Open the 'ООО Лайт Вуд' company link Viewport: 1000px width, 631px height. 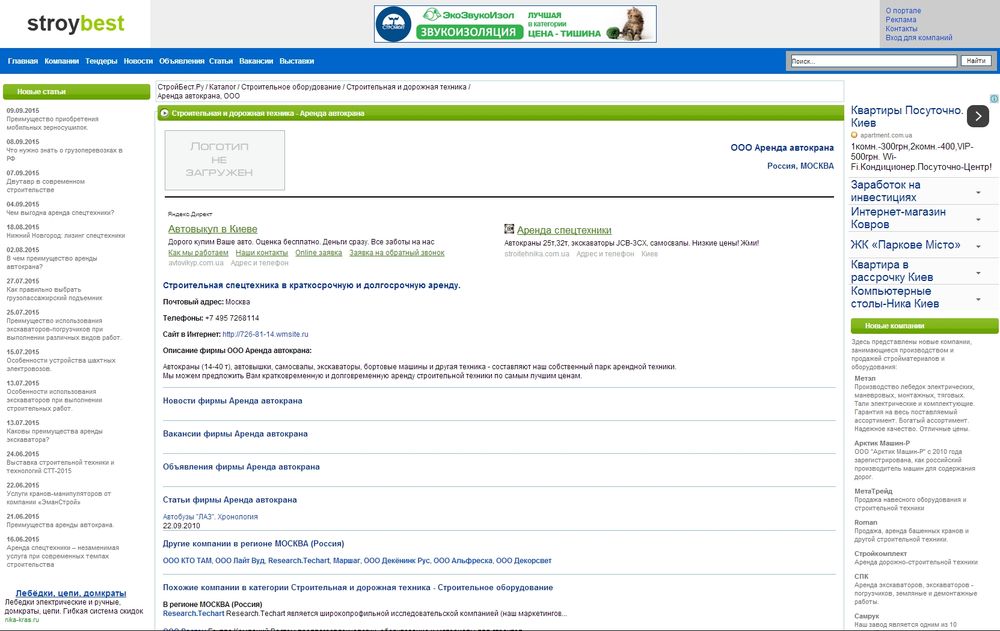(x=240, y=561)
